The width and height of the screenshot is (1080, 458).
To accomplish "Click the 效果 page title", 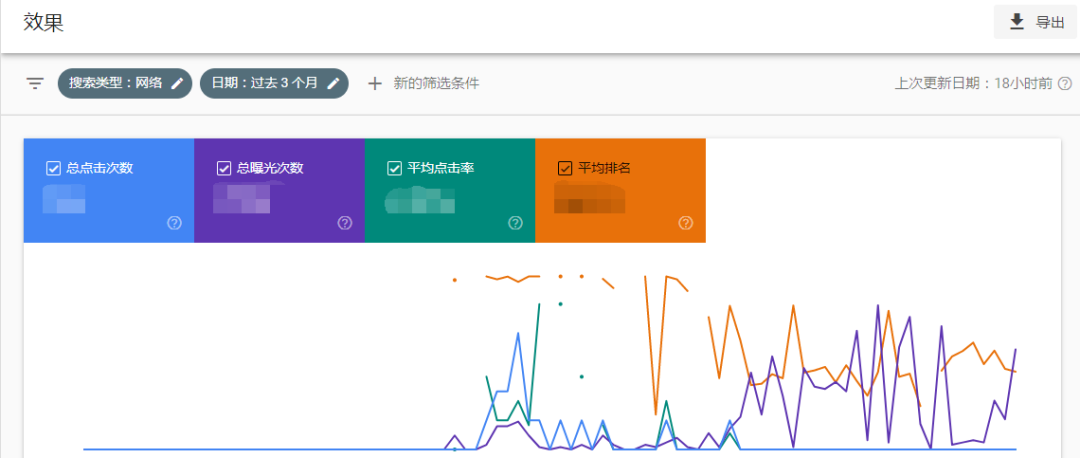I will click(x=43, y=22).
